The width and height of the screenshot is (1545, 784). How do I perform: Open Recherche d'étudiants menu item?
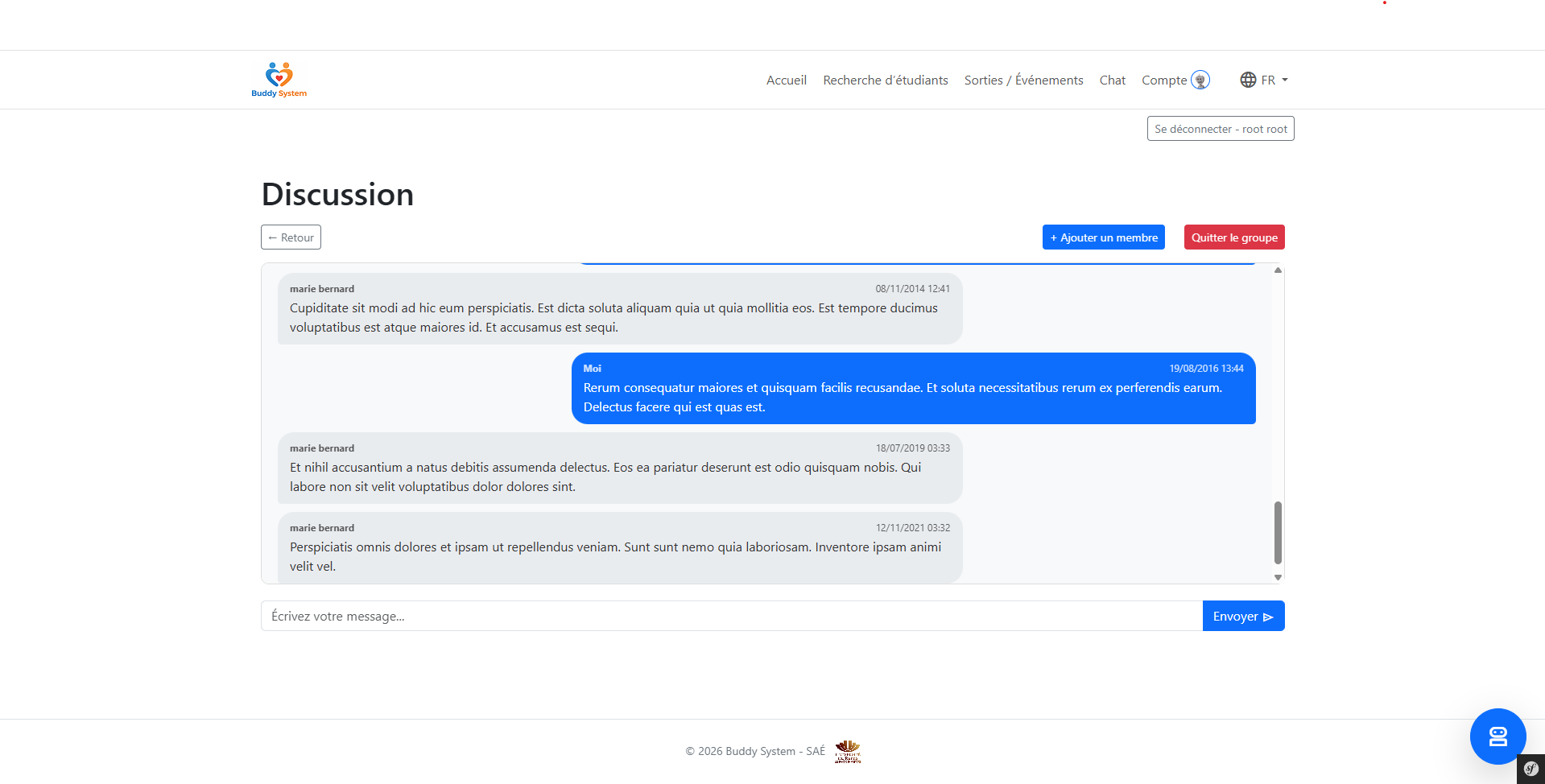pyautogui.click(x=885, y=80)
